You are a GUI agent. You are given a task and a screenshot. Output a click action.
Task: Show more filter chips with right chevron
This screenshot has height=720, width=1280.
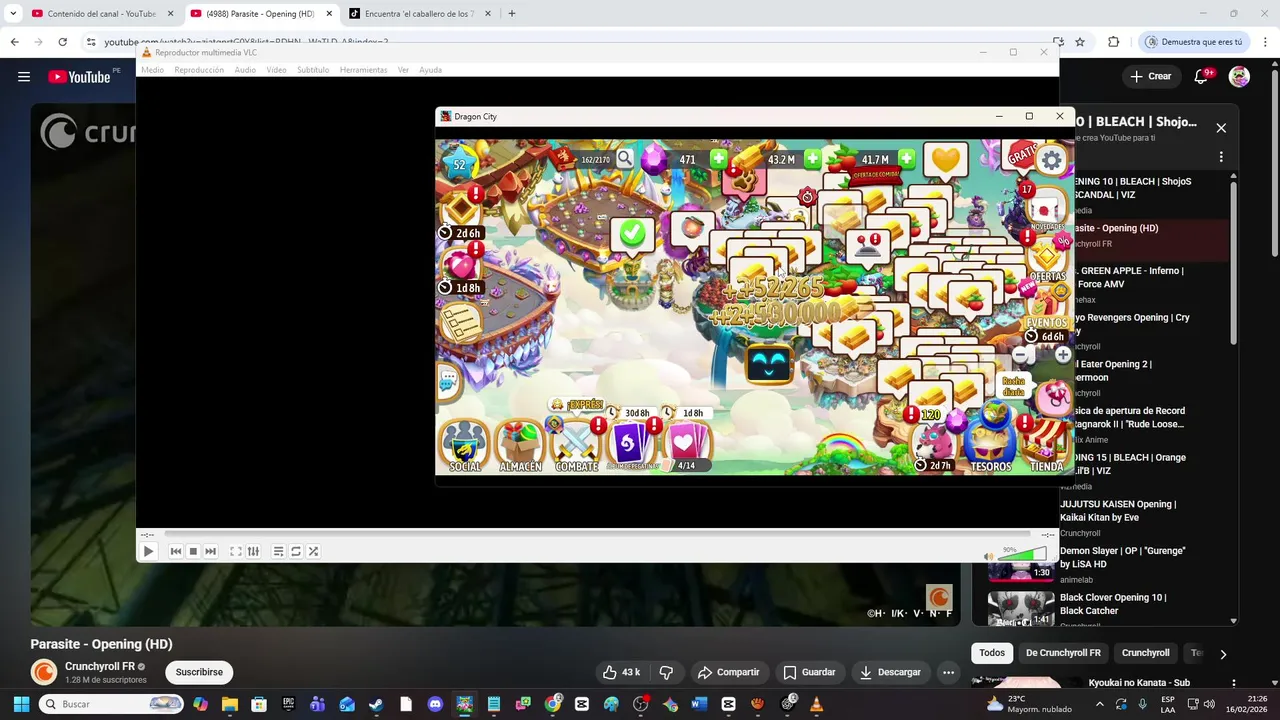click(x=1222, y=653)
